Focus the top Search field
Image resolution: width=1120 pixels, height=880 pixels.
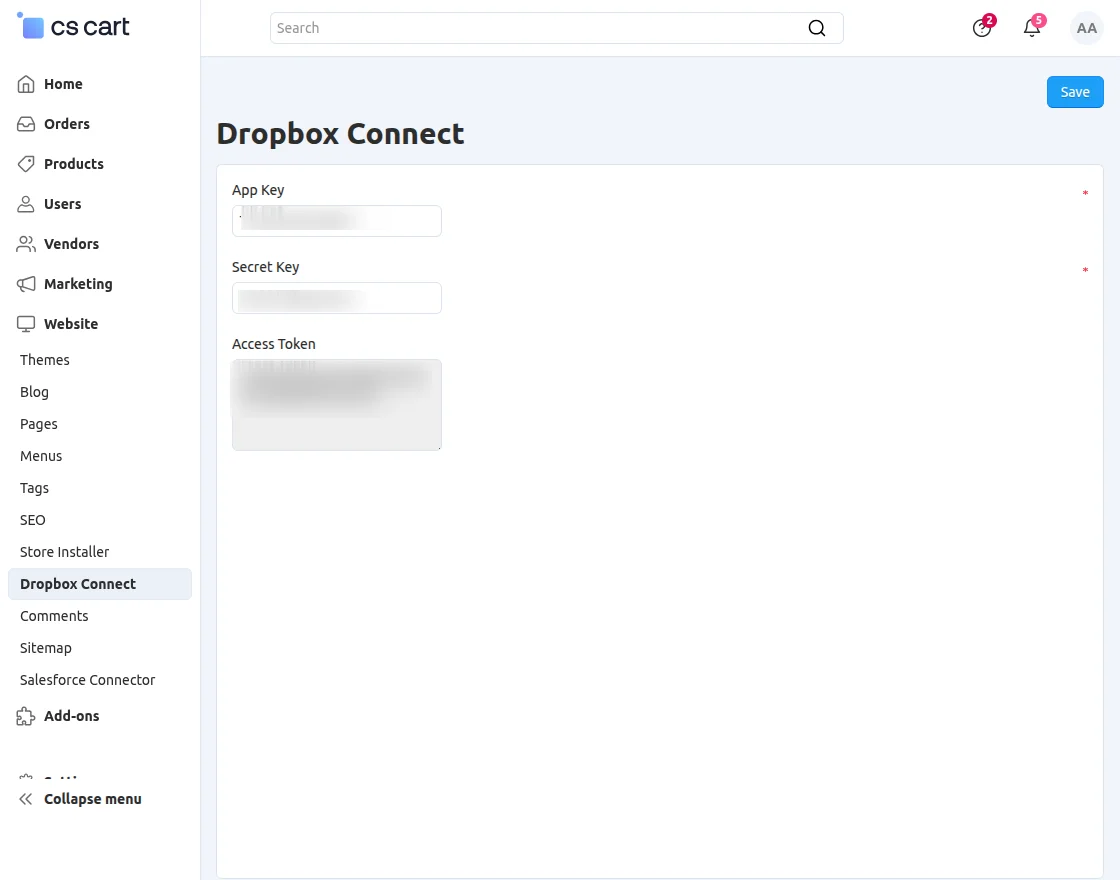point(556,28)
